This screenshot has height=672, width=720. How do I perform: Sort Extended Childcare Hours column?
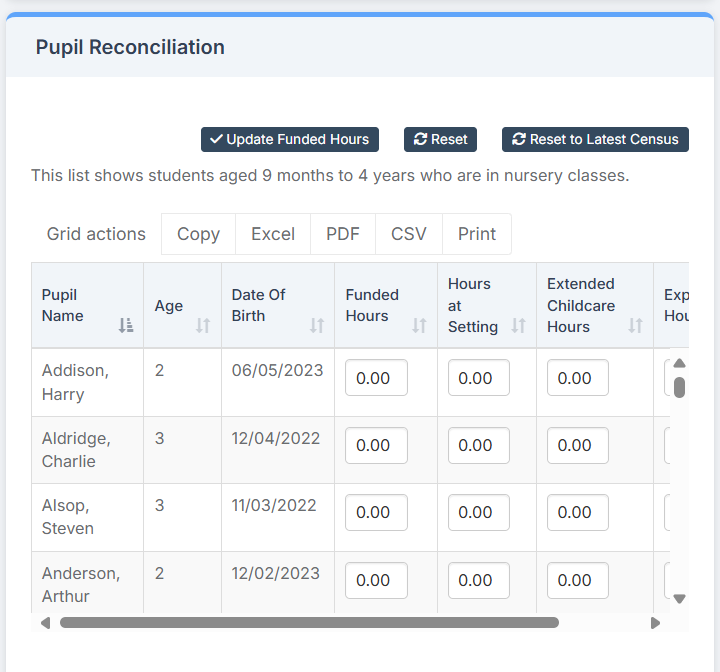pos(635,325)
